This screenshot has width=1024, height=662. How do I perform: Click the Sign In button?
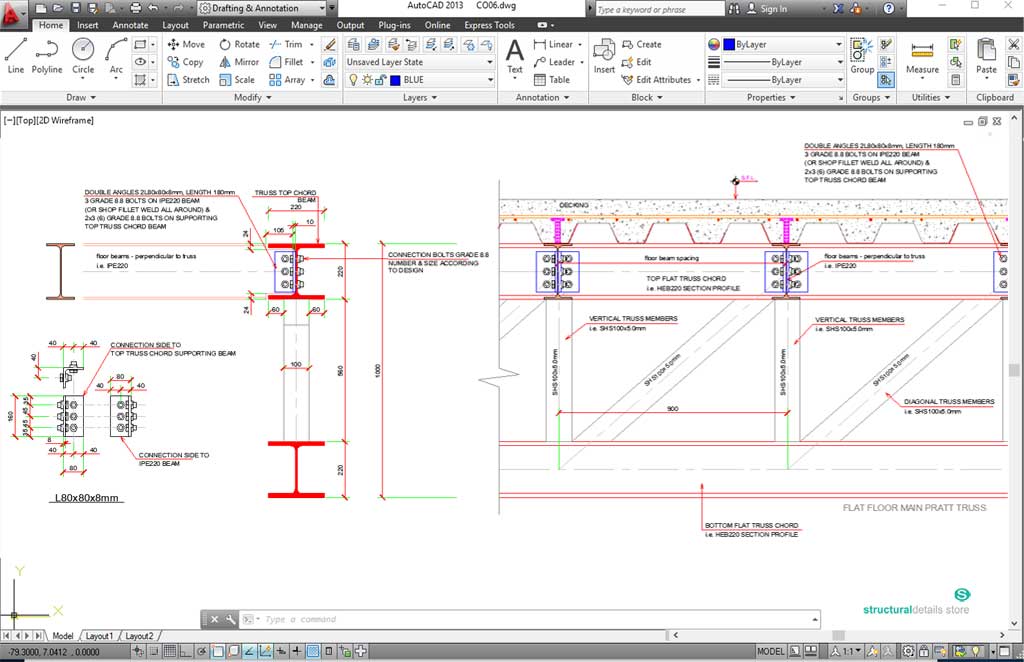click(767, 8)
